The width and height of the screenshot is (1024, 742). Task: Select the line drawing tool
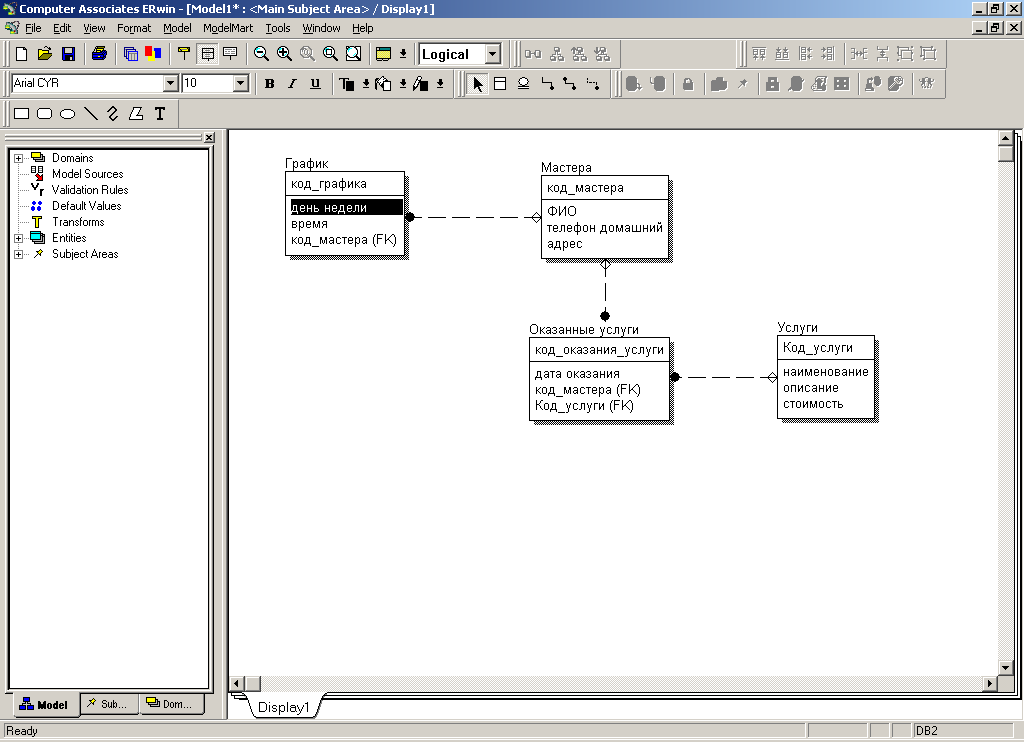(x=91, y=114)
